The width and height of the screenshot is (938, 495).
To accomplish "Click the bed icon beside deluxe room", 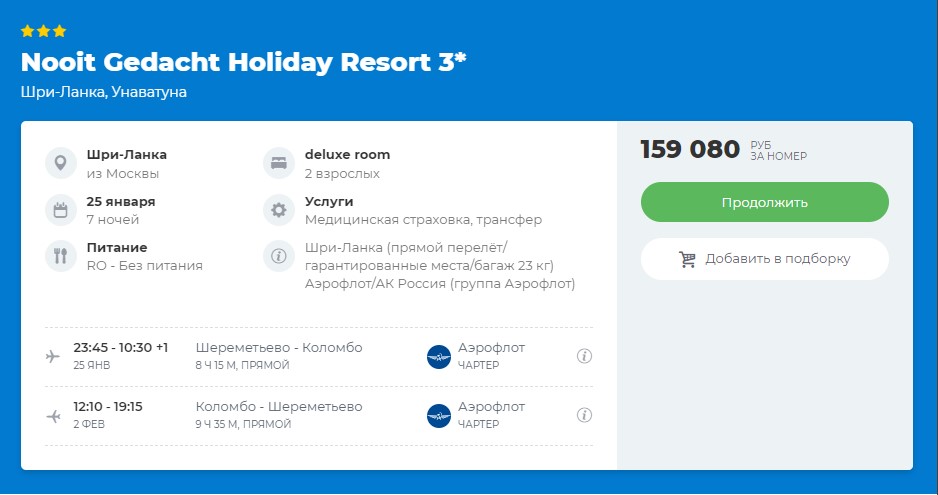I will [279, 163].
